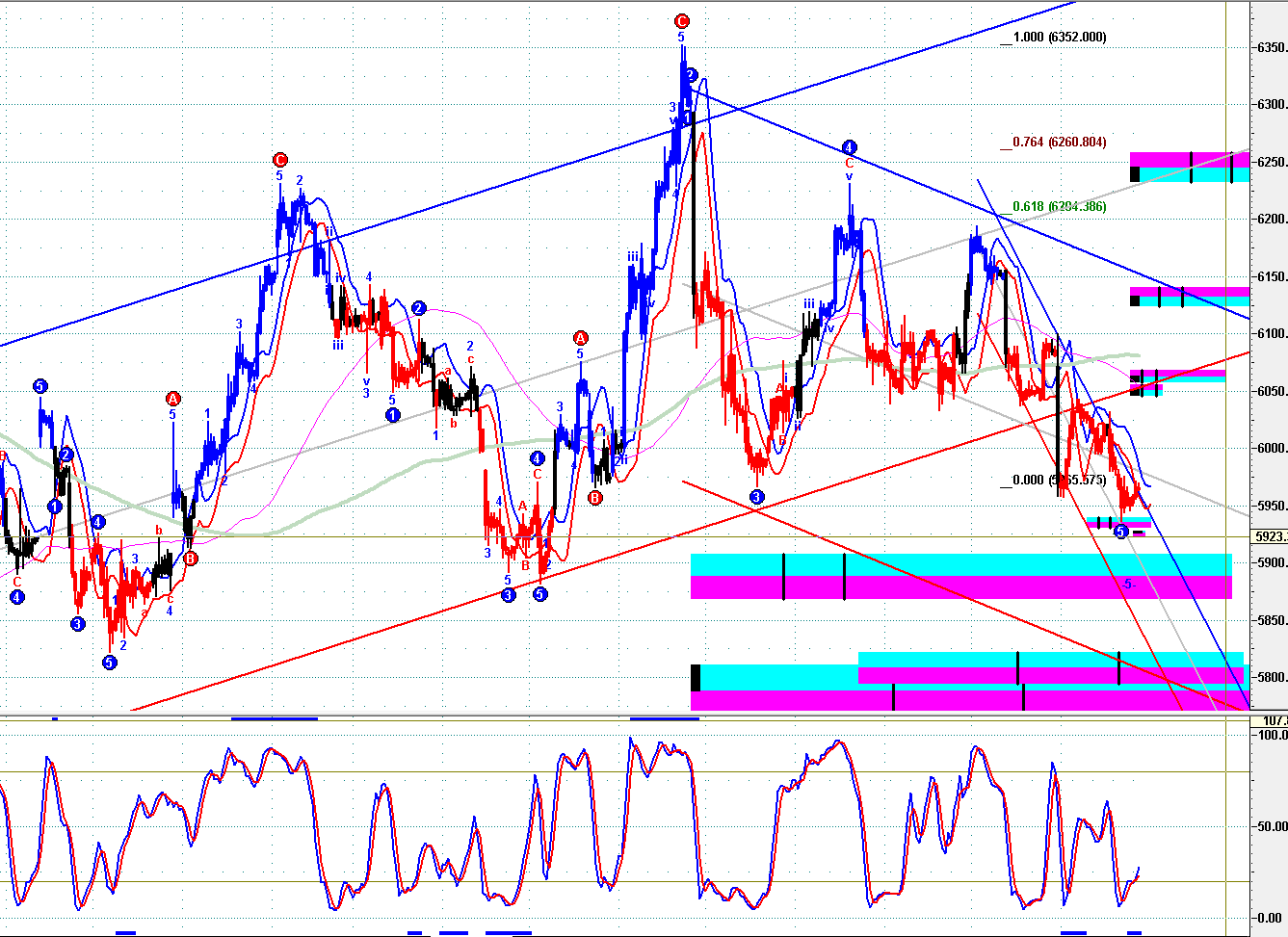
Task: Click the boxed current price tag 5923
Action: (x=1270, y=536)
